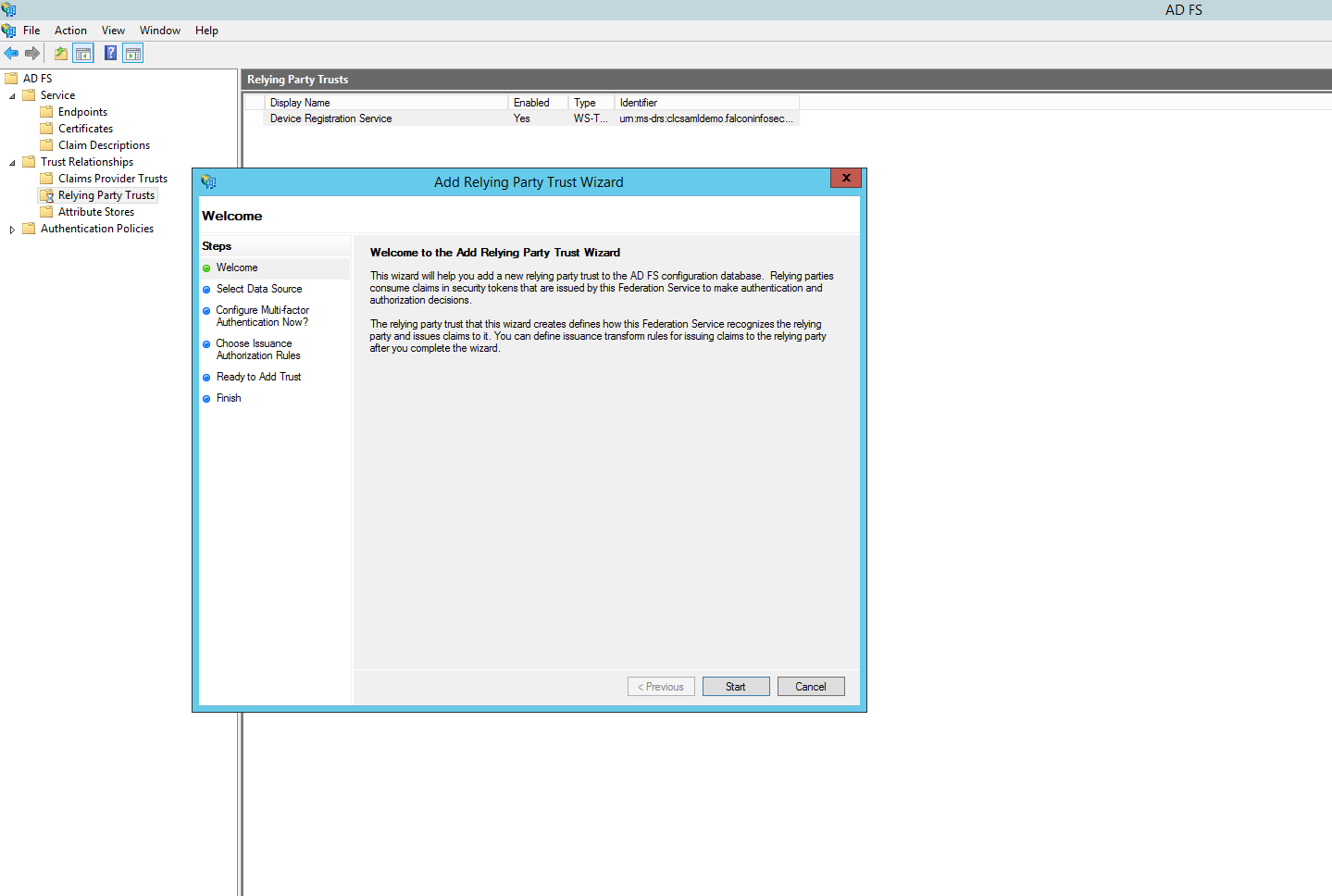Click the Select Data Source step bullet
Screen dimensions: 1332x896
click(x=206, y=290)
